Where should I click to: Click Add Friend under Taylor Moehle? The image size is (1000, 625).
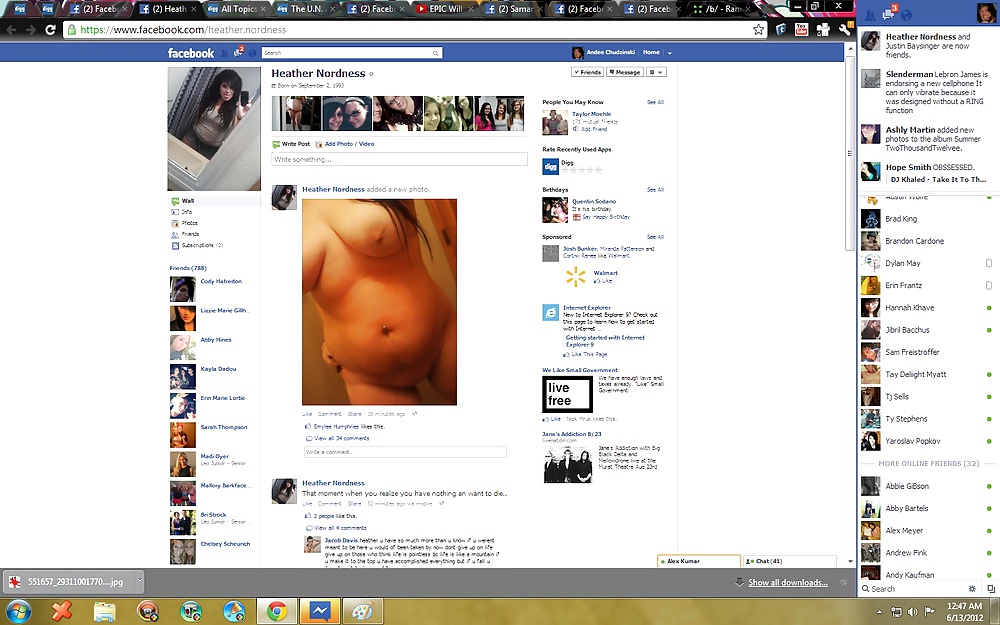coord(594,129)
